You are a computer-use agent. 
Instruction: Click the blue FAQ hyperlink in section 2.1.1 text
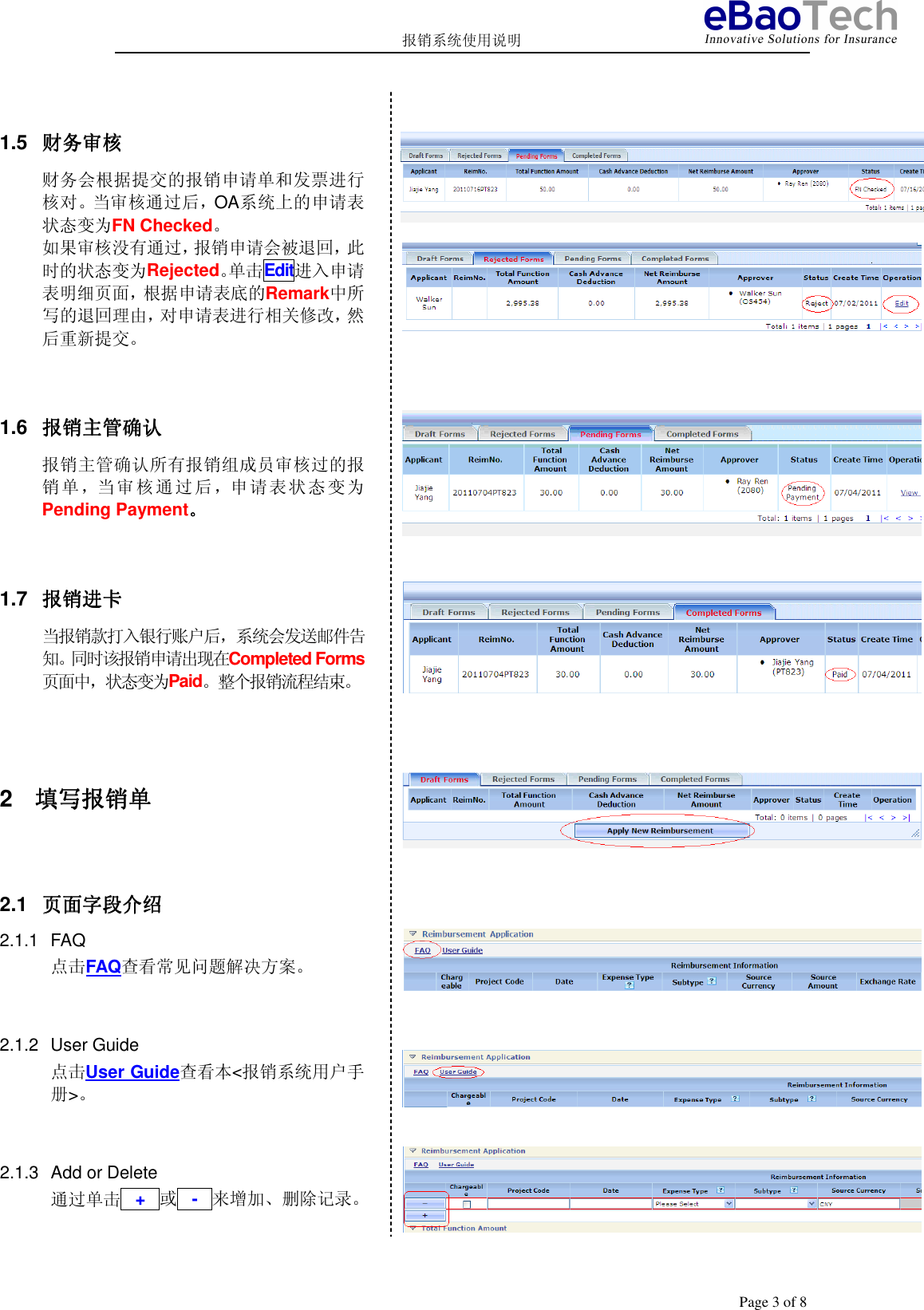[x=103, y=966]
